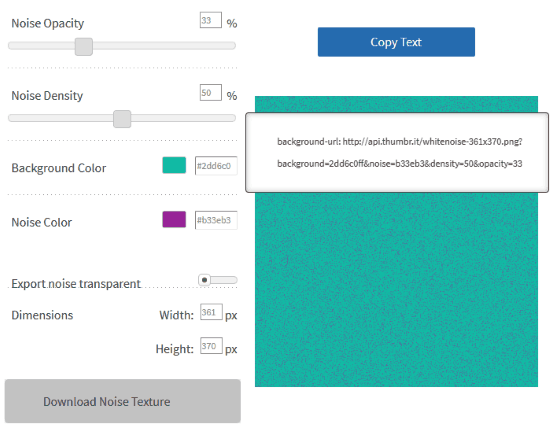Click the Width dimension input
The height and width of the screenshot is (443, 550).
[211, 312]
